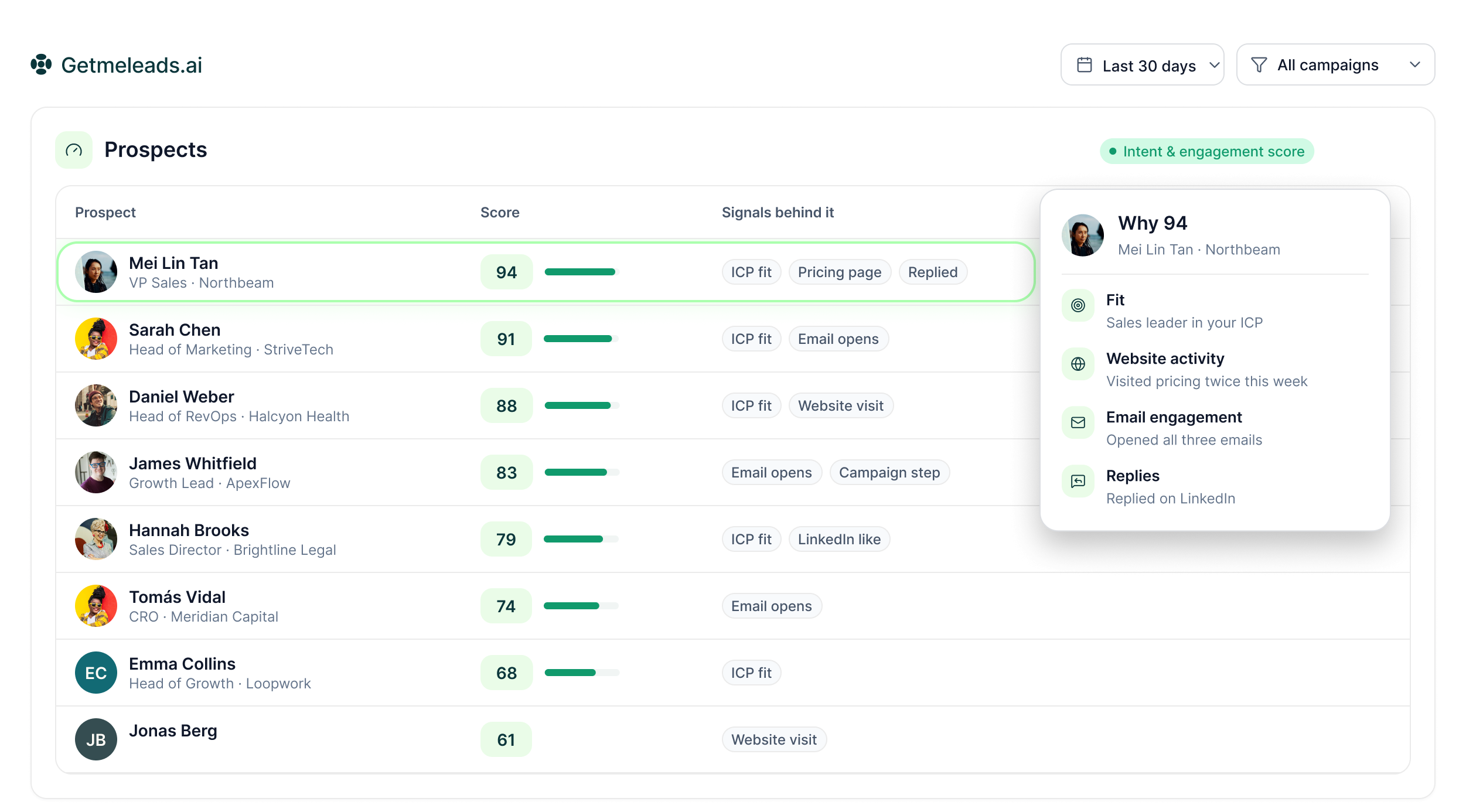The width and height of the screenshot is (1466, 812).
Task: Click the Getmeleads.ai clover logo icon
Action: [41, 64]
